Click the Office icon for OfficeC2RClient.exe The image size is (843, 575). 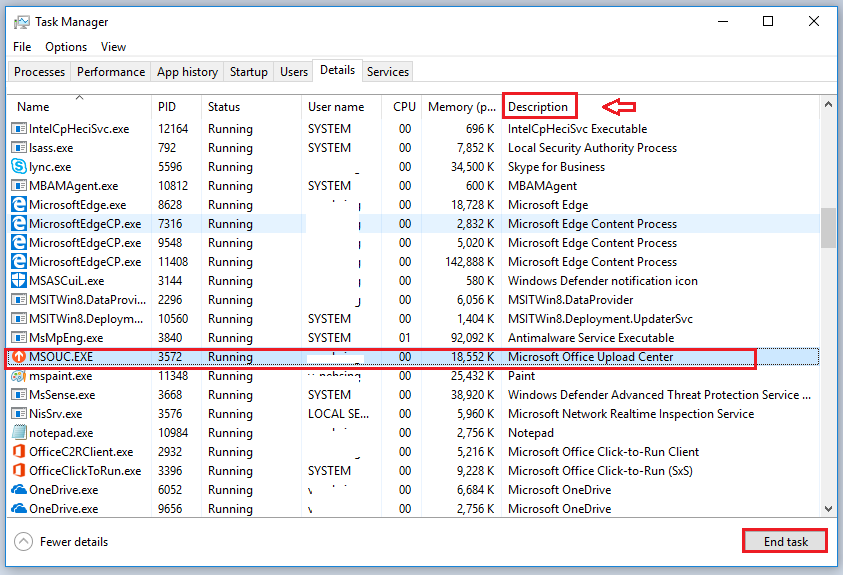pos(19,452)
